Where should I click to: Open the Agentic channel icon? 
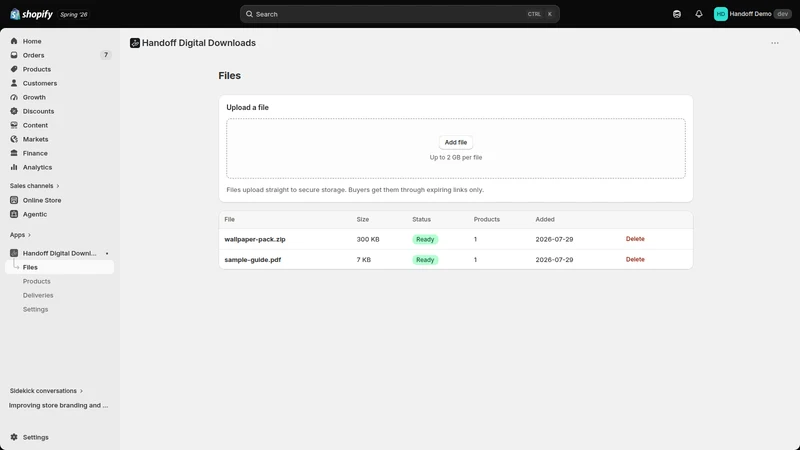[14, 214]
